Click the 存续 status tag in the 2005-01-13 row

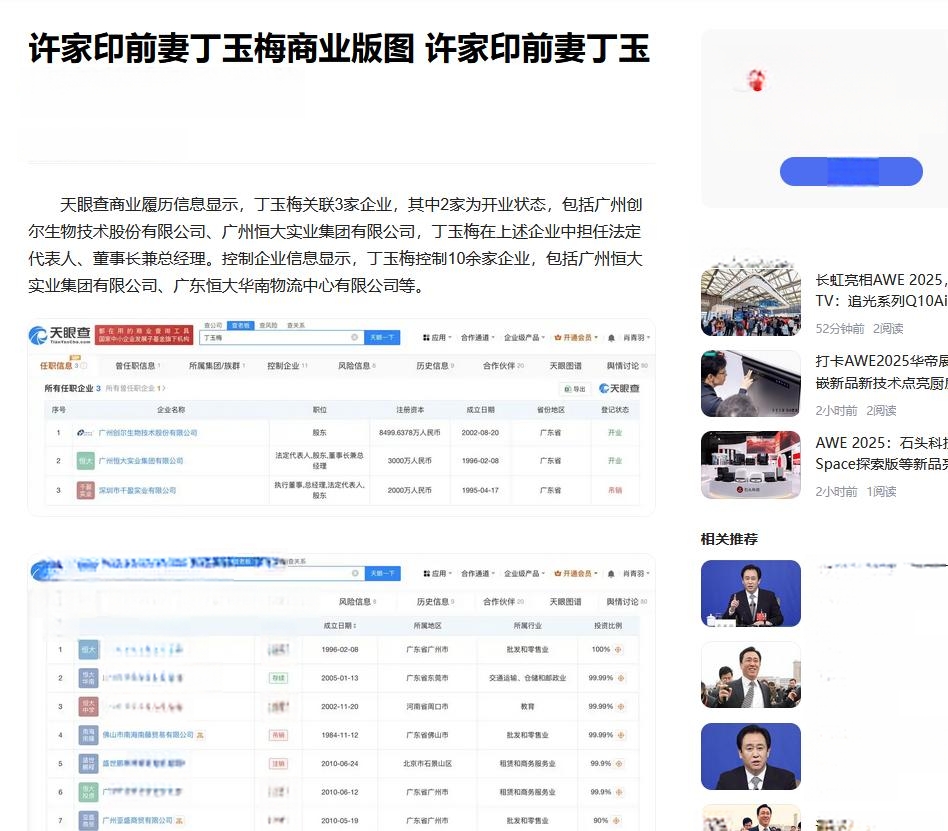[x=278, y=678]
